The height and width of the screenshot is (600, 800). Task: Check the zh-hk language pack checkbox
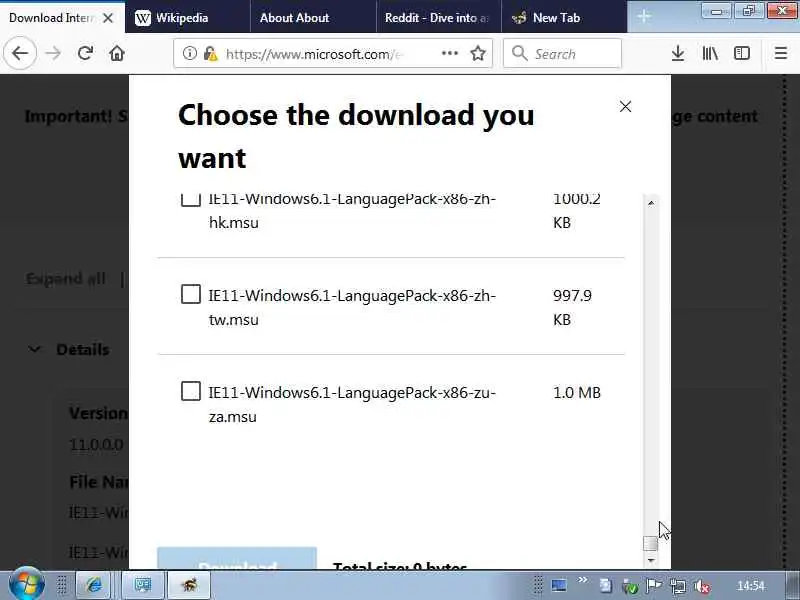[x=191, y=199]
